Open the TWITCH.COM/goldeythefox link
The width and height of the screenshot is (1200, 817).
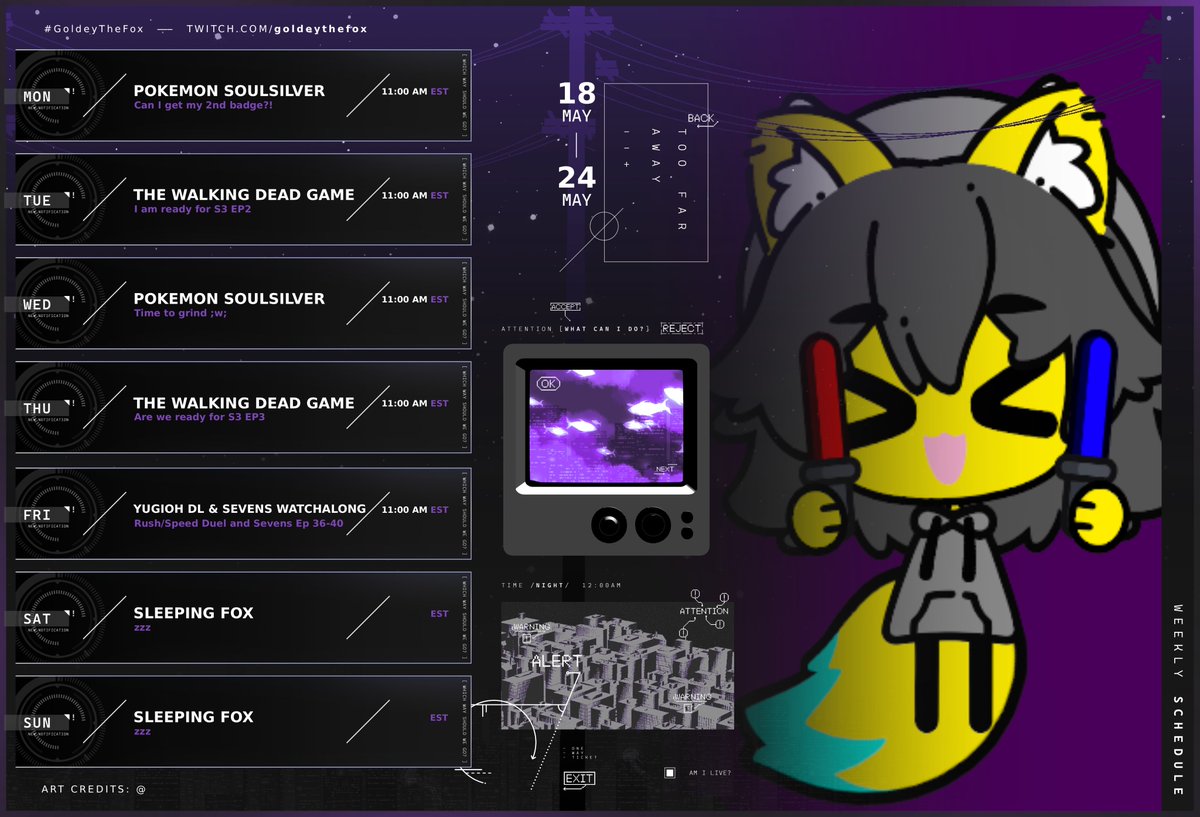point(277,29)
